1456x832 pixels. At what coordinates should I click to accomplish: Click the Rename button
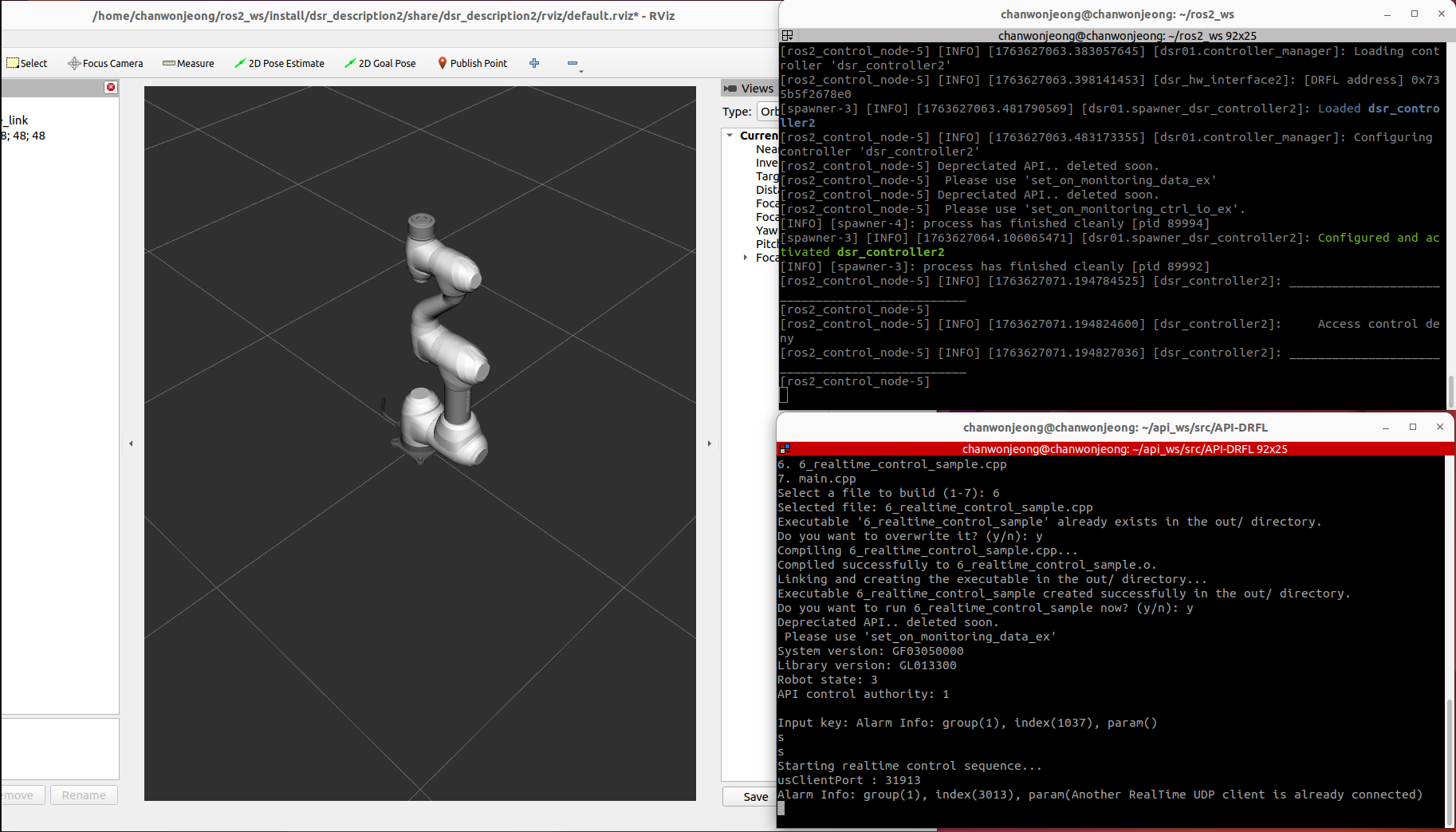[84, 795]
